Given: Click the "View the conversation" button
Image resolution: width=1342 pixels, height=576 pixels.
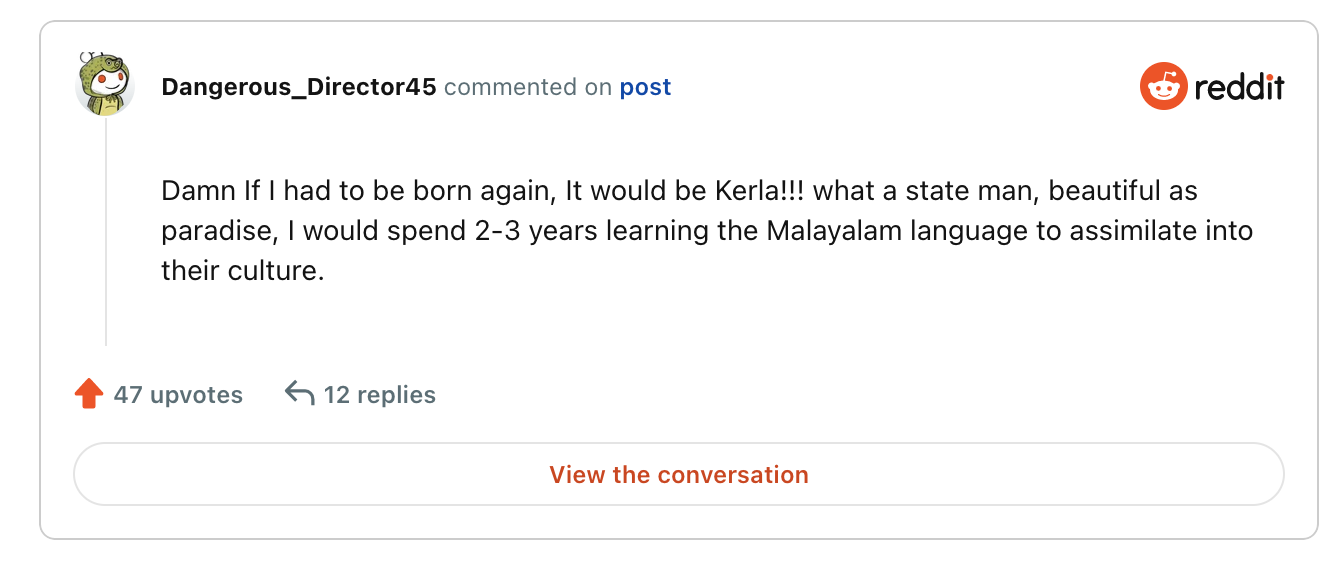Looking at the screenshot, I should 678,474.
